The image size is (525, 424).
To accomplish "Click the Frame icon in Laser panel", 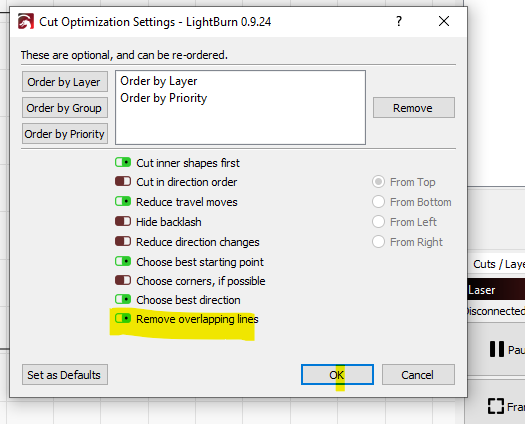I will 496,406.
